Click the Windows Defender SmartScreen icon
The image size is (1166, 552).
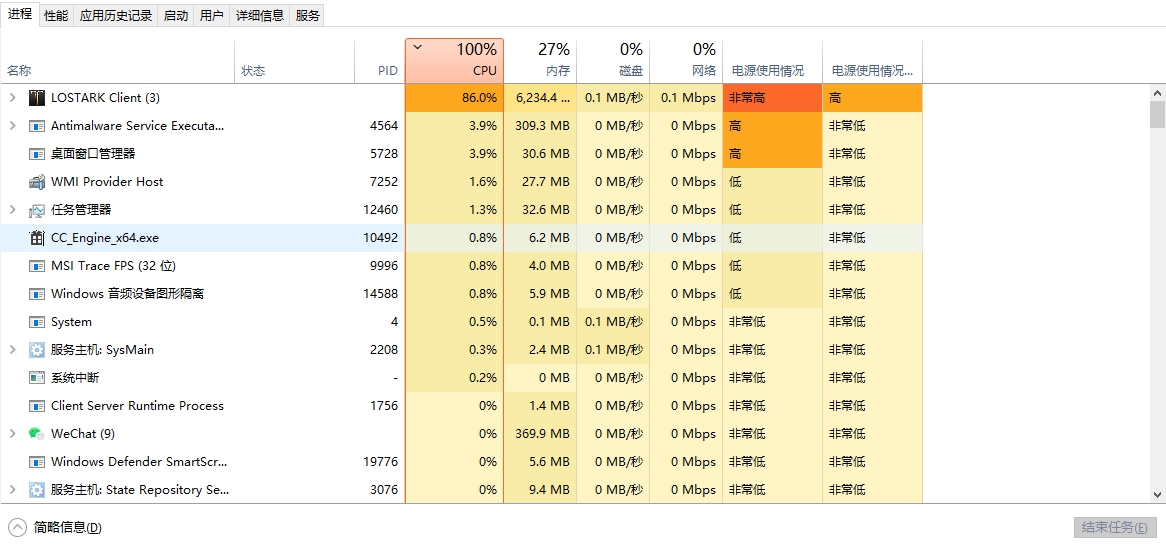click(37, 462)
